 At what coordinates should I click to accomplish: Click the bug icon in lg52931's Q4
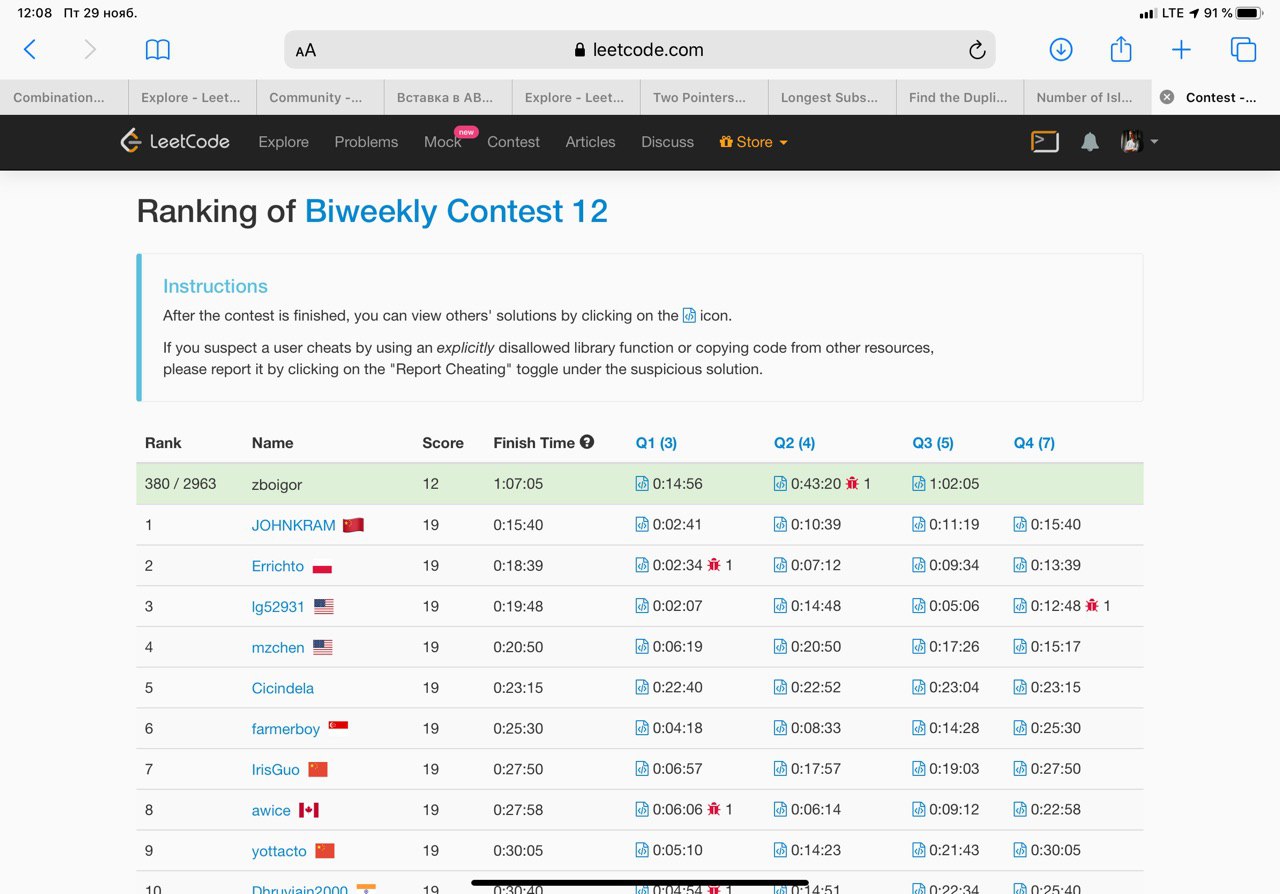coord(1091,606)
